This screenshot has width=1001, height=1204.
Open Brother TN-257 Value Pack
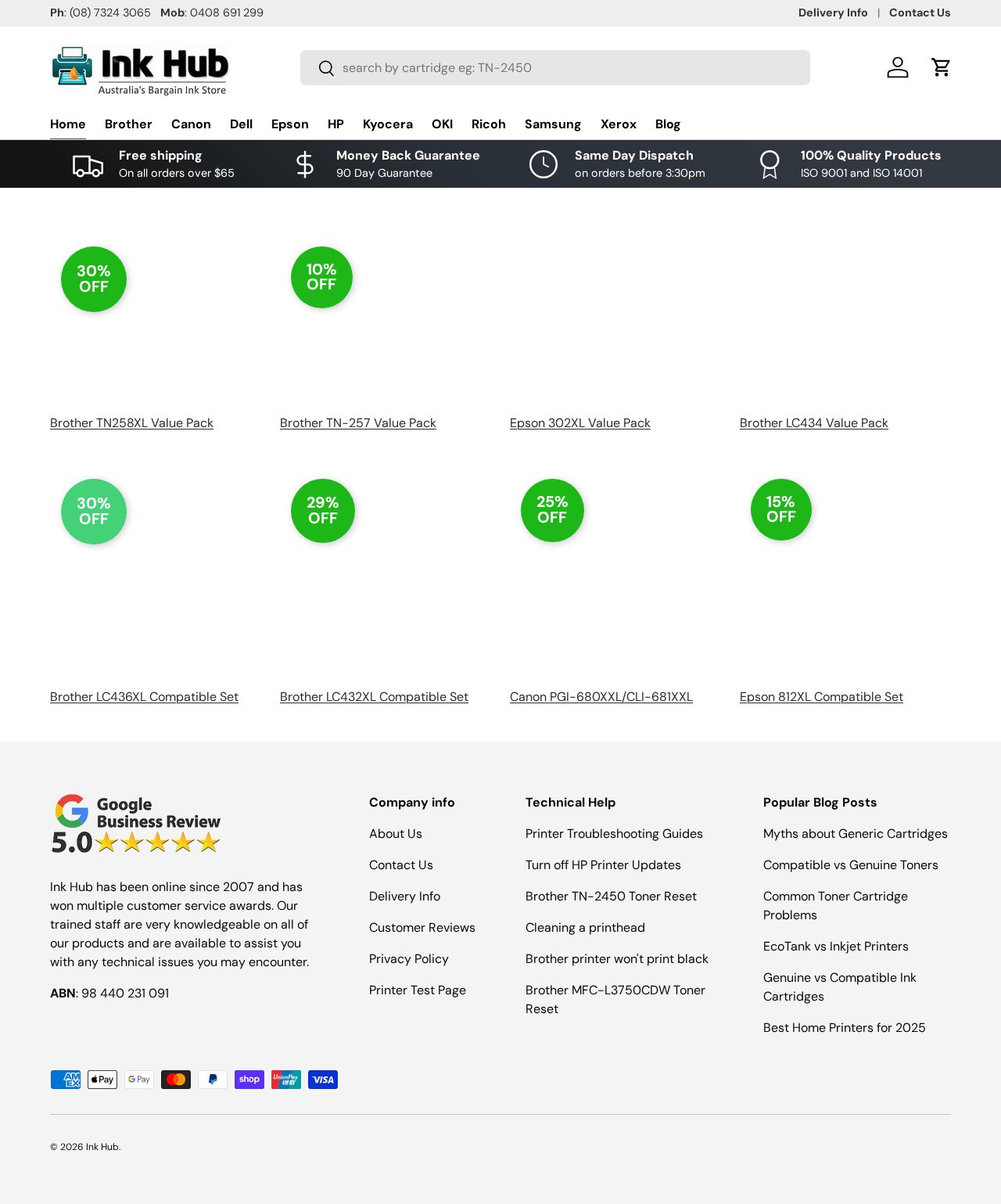click(358, 423)
